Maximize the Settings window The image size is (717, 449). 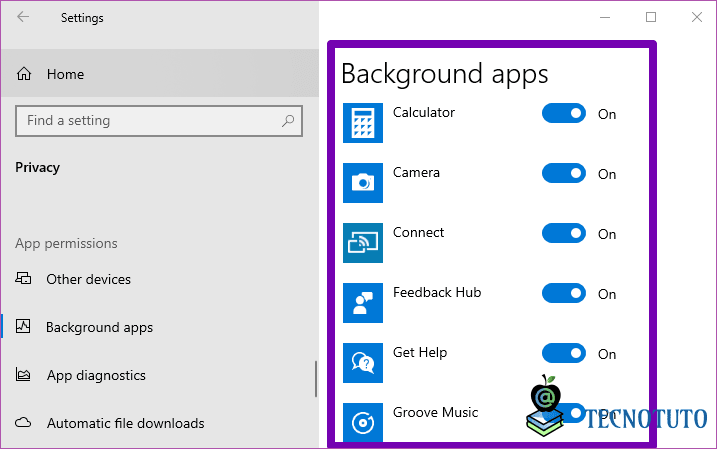(651, 17)
